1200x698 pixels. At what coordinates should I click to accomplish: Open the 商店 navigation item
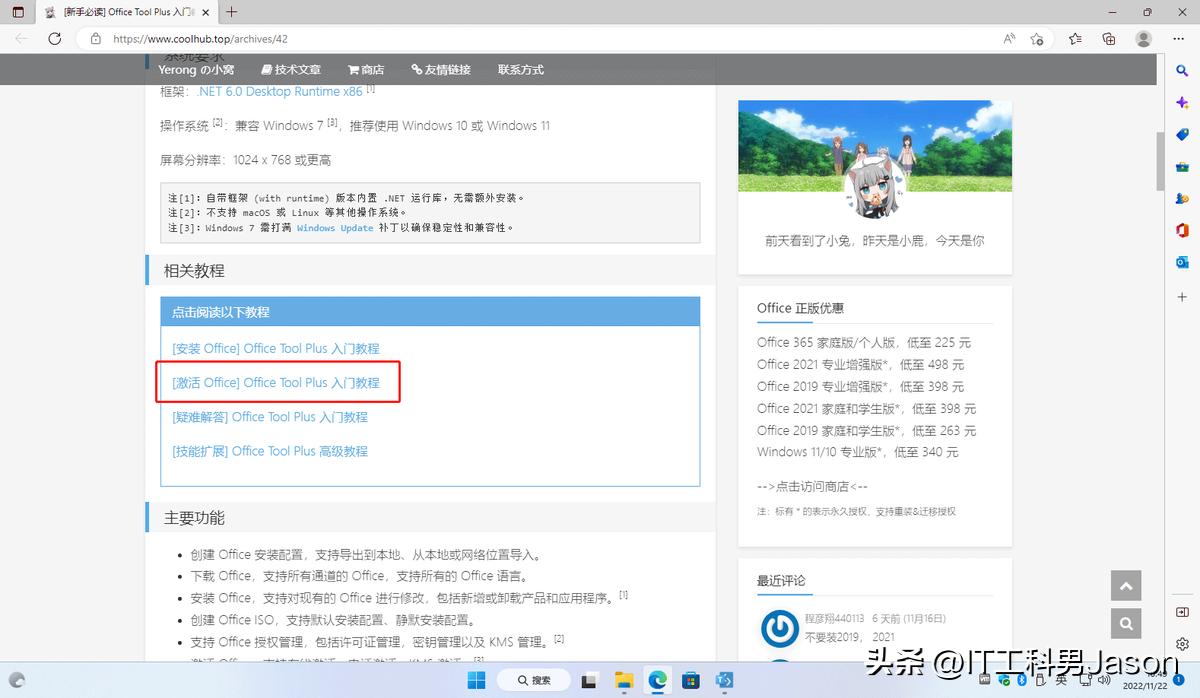(x=366, y=70)
